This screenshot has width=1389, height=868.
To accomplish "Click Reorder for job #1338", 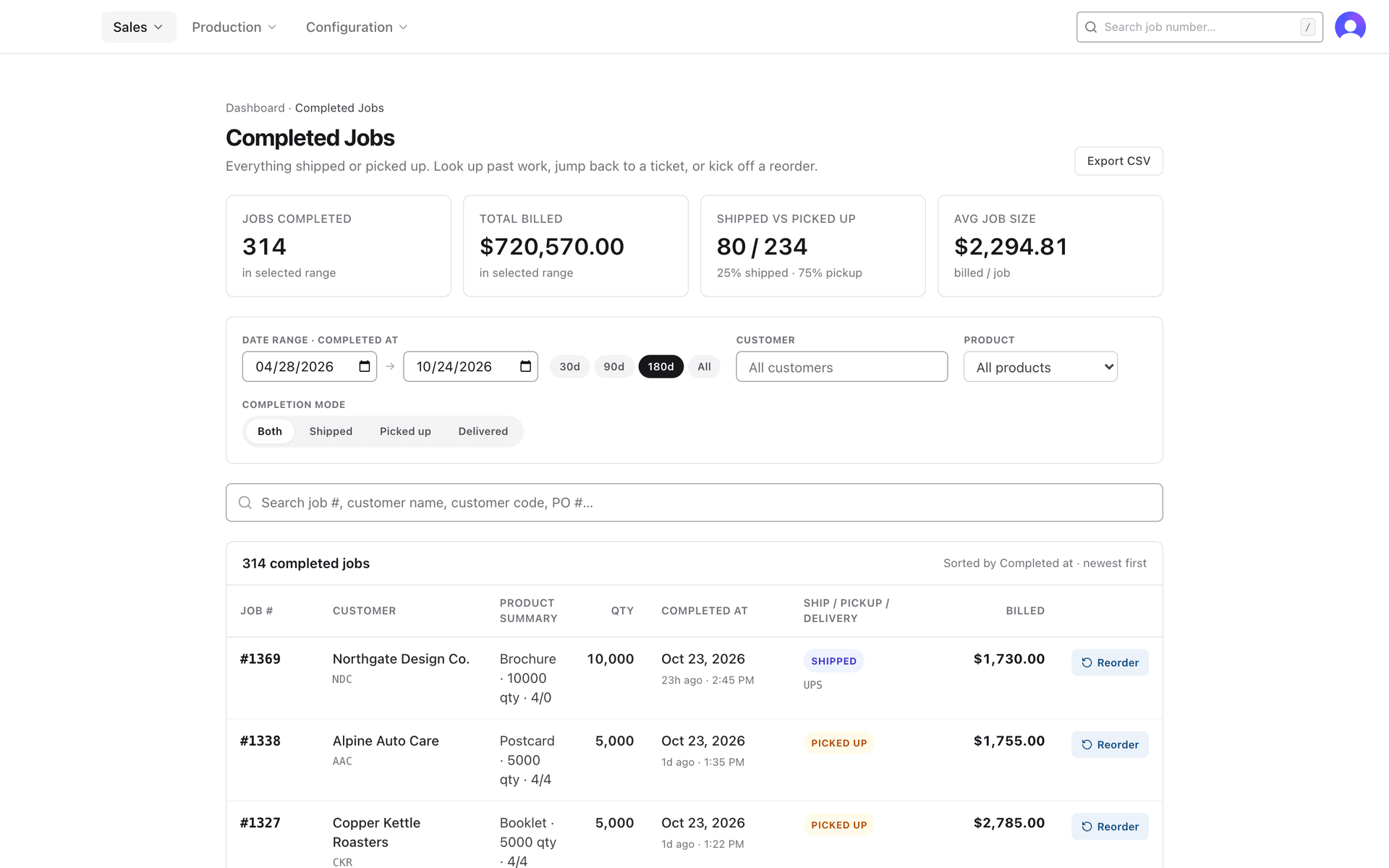I will pos(1110,744).
